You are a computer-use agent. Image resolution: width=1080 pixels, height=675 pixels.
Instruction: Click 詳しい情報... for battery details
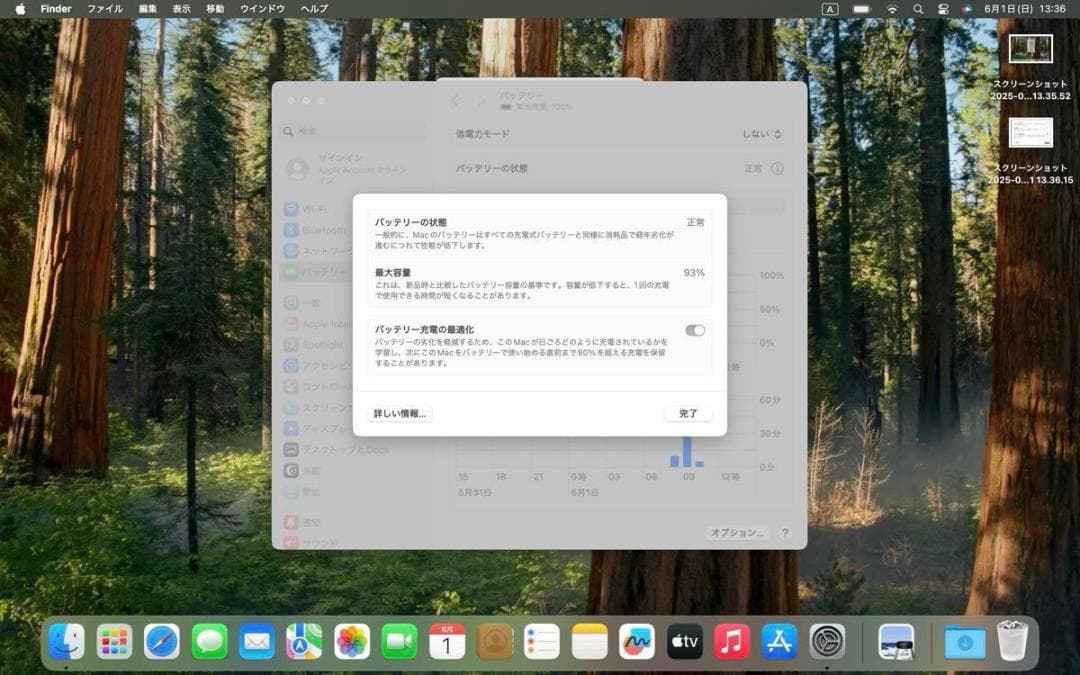point(399,412)
